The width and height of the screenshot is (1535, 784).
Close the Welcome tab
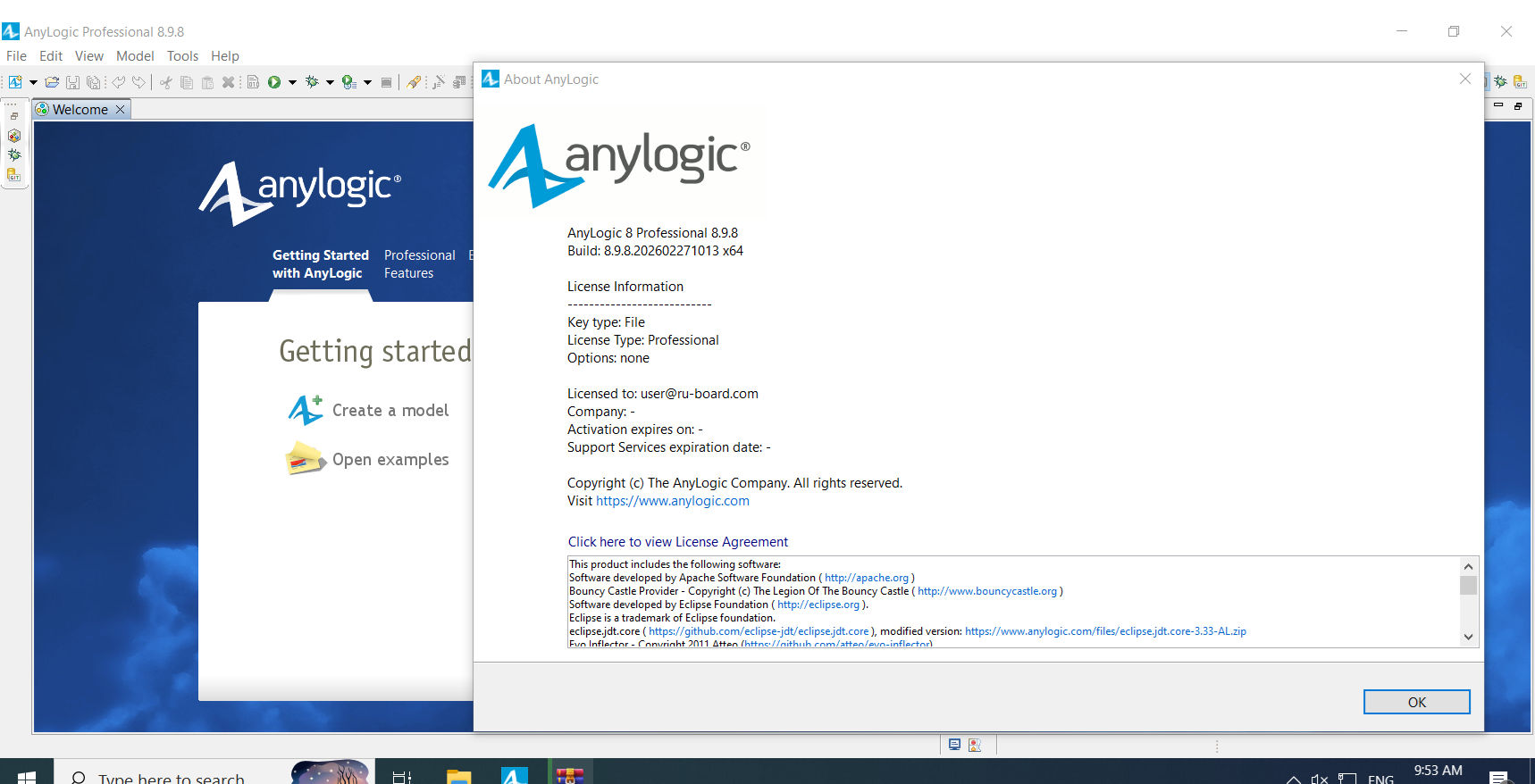121,109
